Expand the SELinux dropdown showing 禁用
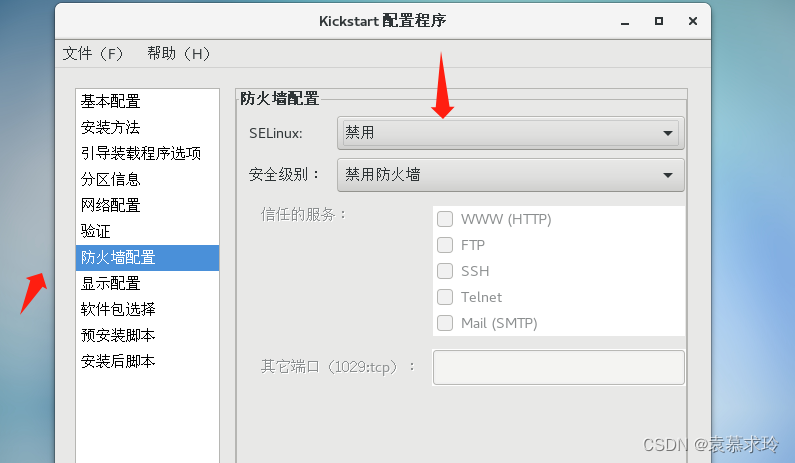795x463 pixels. 511,133
